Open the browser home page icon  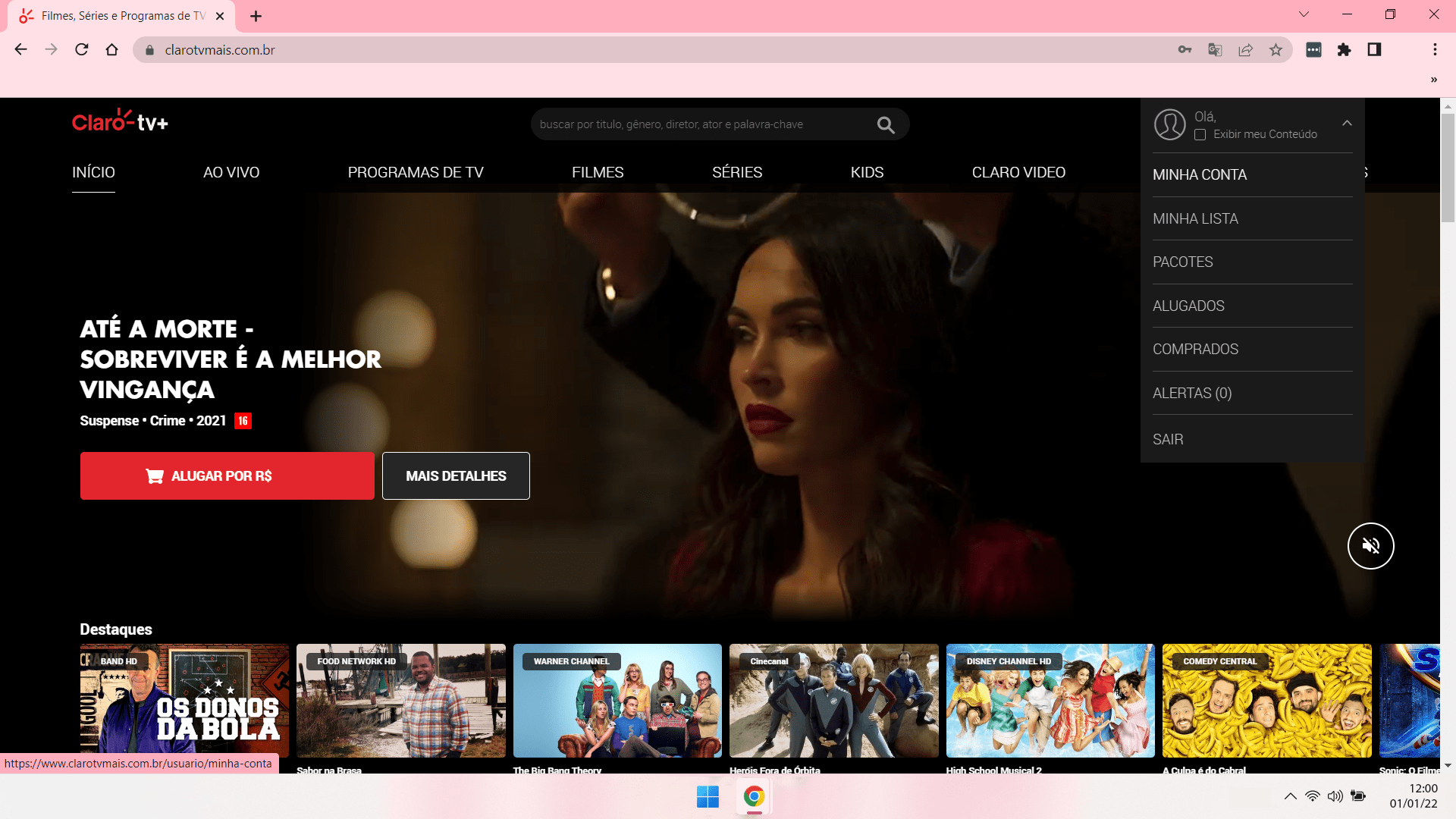tap(112, 50)
